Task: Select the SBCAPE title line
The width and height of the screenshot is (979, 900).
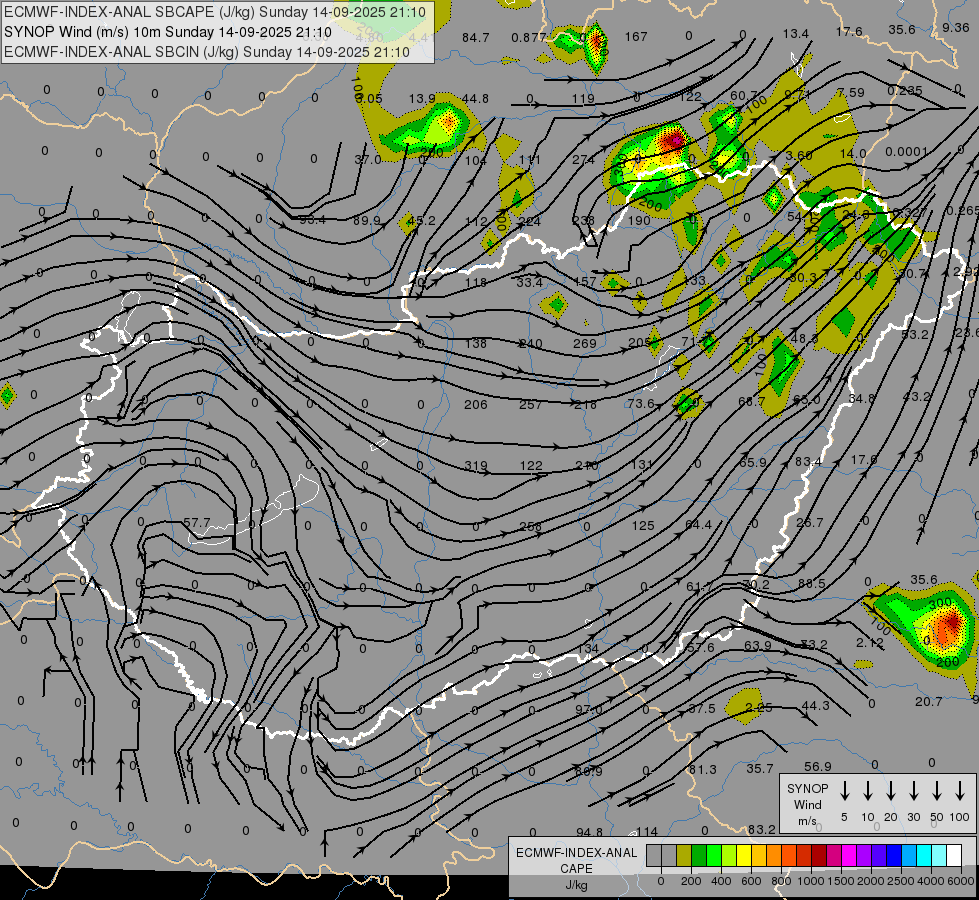Action: click(215, 12)
